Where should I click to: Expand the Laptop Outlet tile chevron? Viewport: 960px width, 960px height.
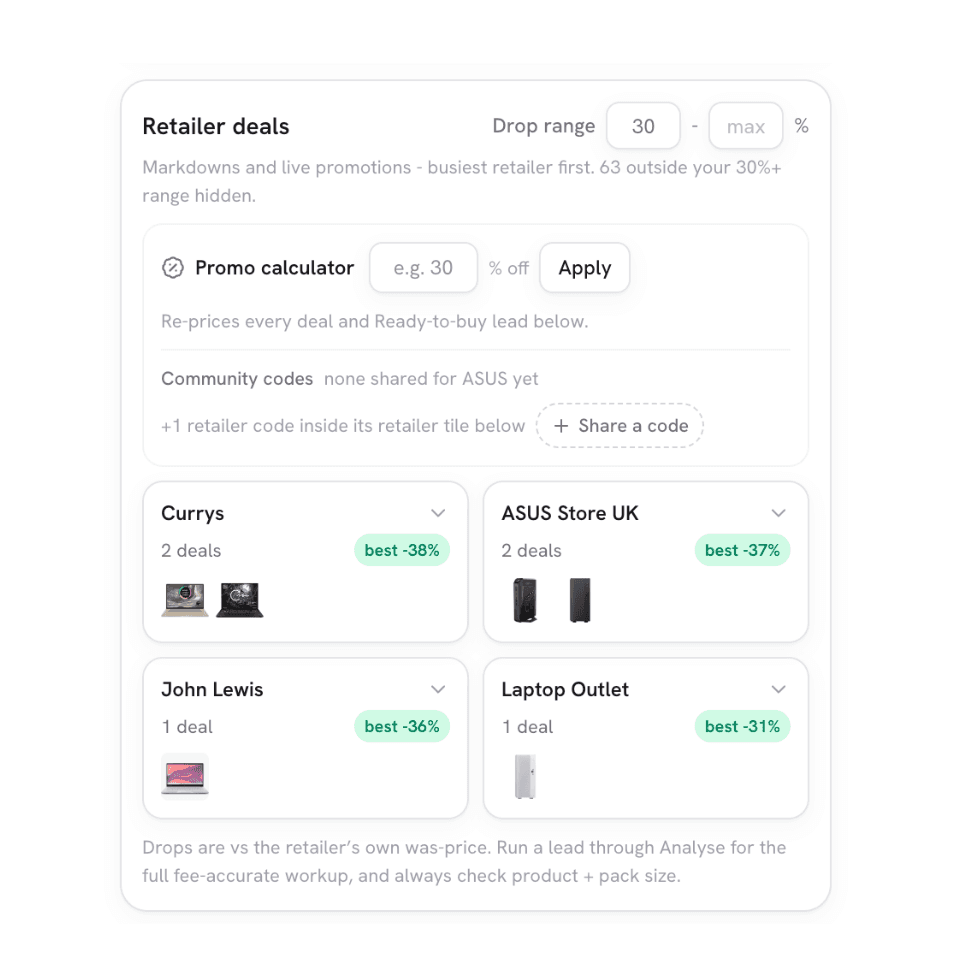778,689
